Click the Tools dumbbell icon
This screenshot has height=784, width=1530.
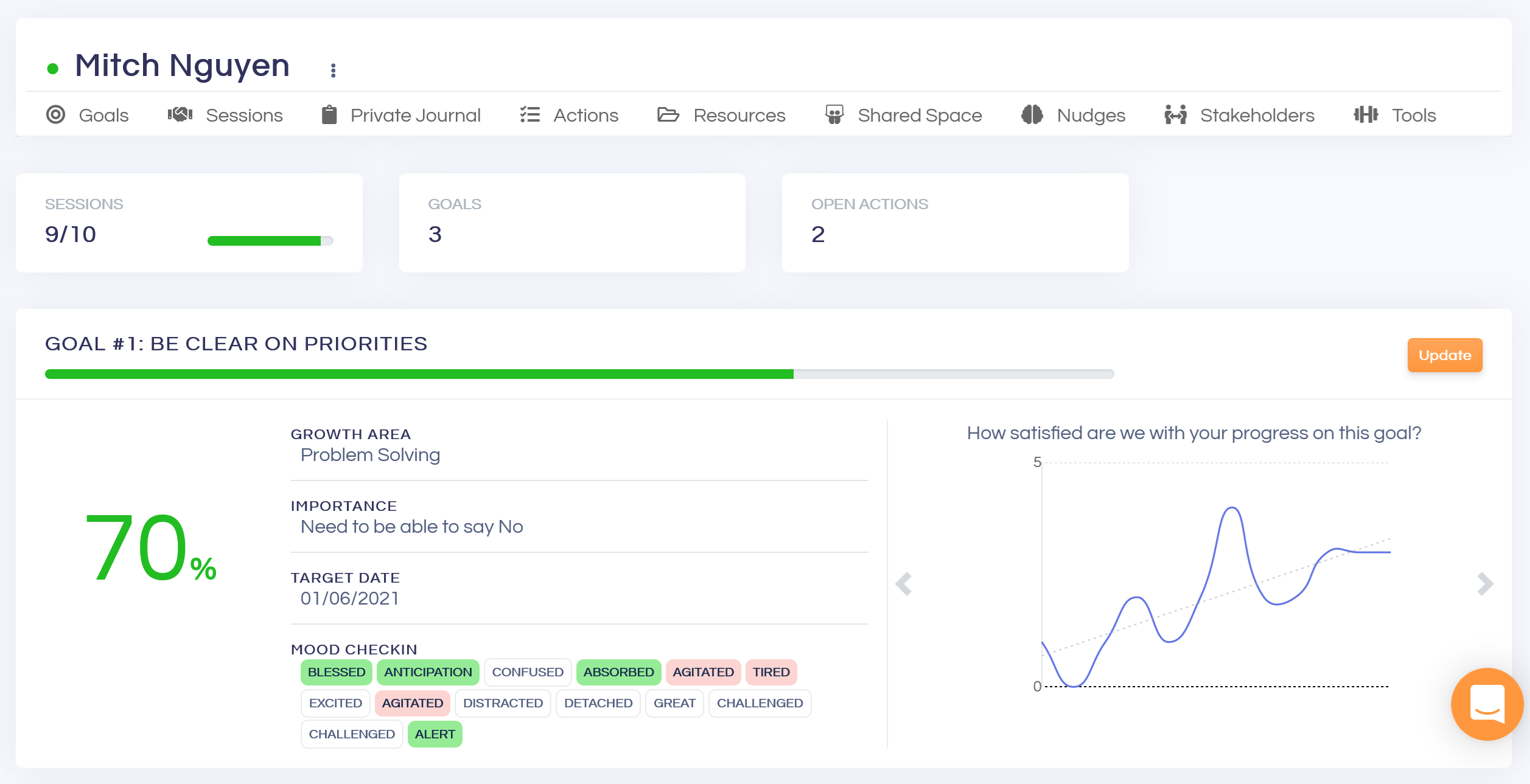[1366, 114]
